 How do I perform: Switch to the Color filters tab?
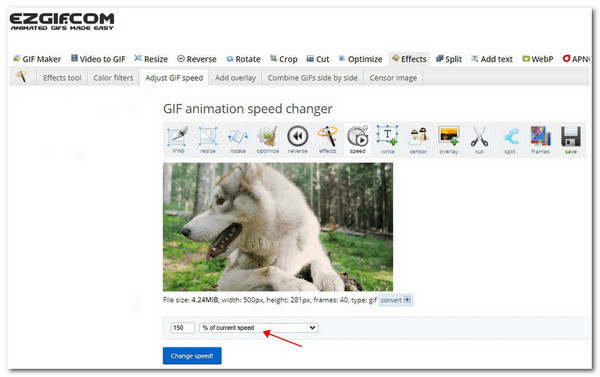tap(113, 78)
